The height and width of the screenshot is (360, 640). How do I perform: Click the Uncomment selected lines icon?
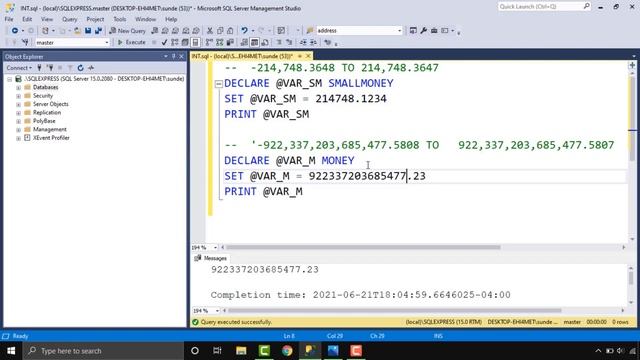[289, 42]
